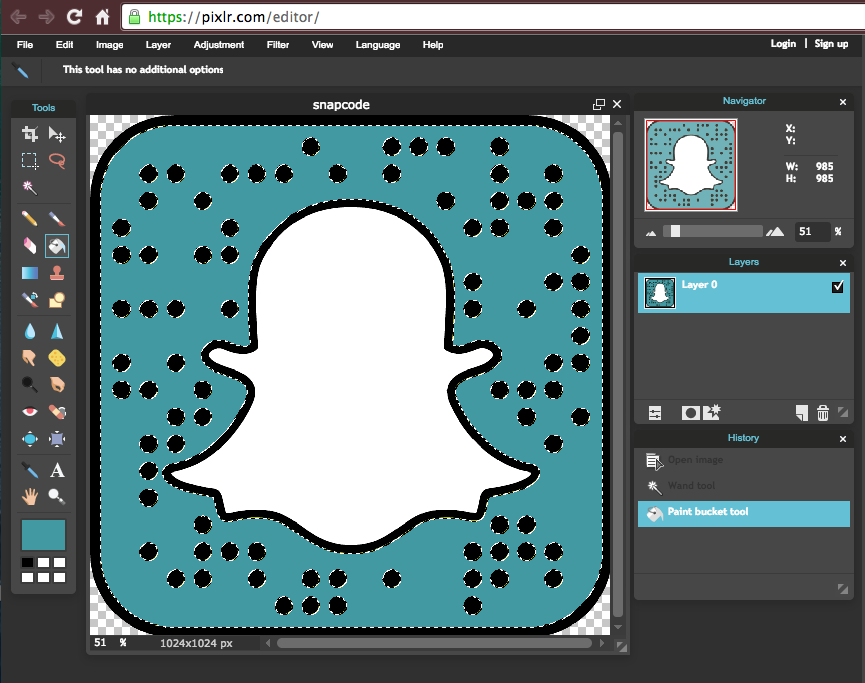Select the Crop tool
The width and height of the screenshot is (865, 683).
pyautogui.click(x=30, y=134)
